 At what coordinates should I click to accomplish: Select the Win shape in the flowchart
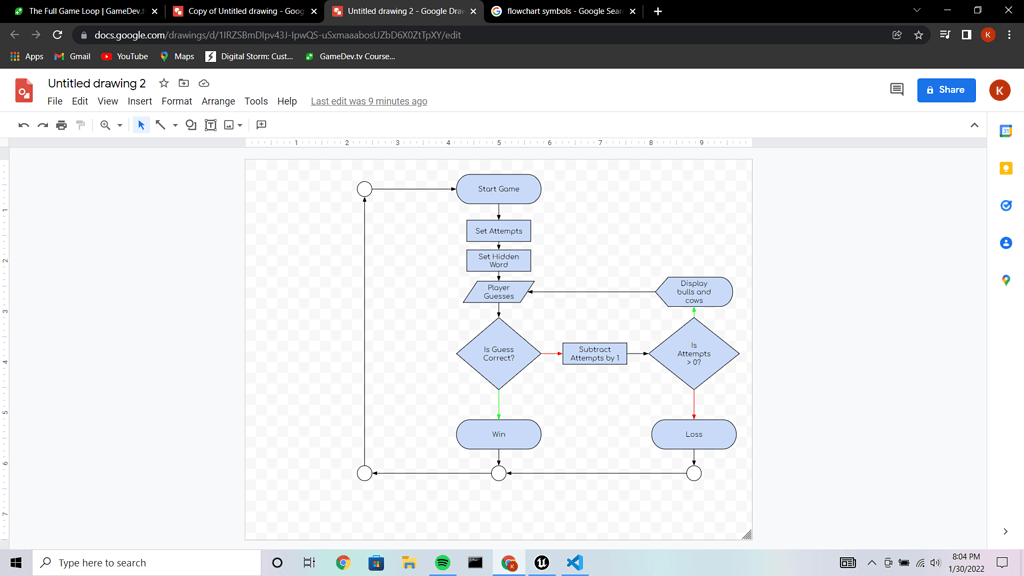[498, 433]
